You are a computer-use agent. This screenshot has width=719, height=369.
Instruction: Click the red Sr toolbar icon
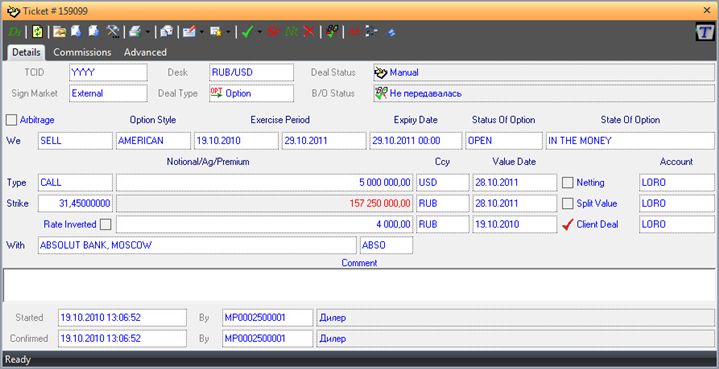[x=273, y=32]
